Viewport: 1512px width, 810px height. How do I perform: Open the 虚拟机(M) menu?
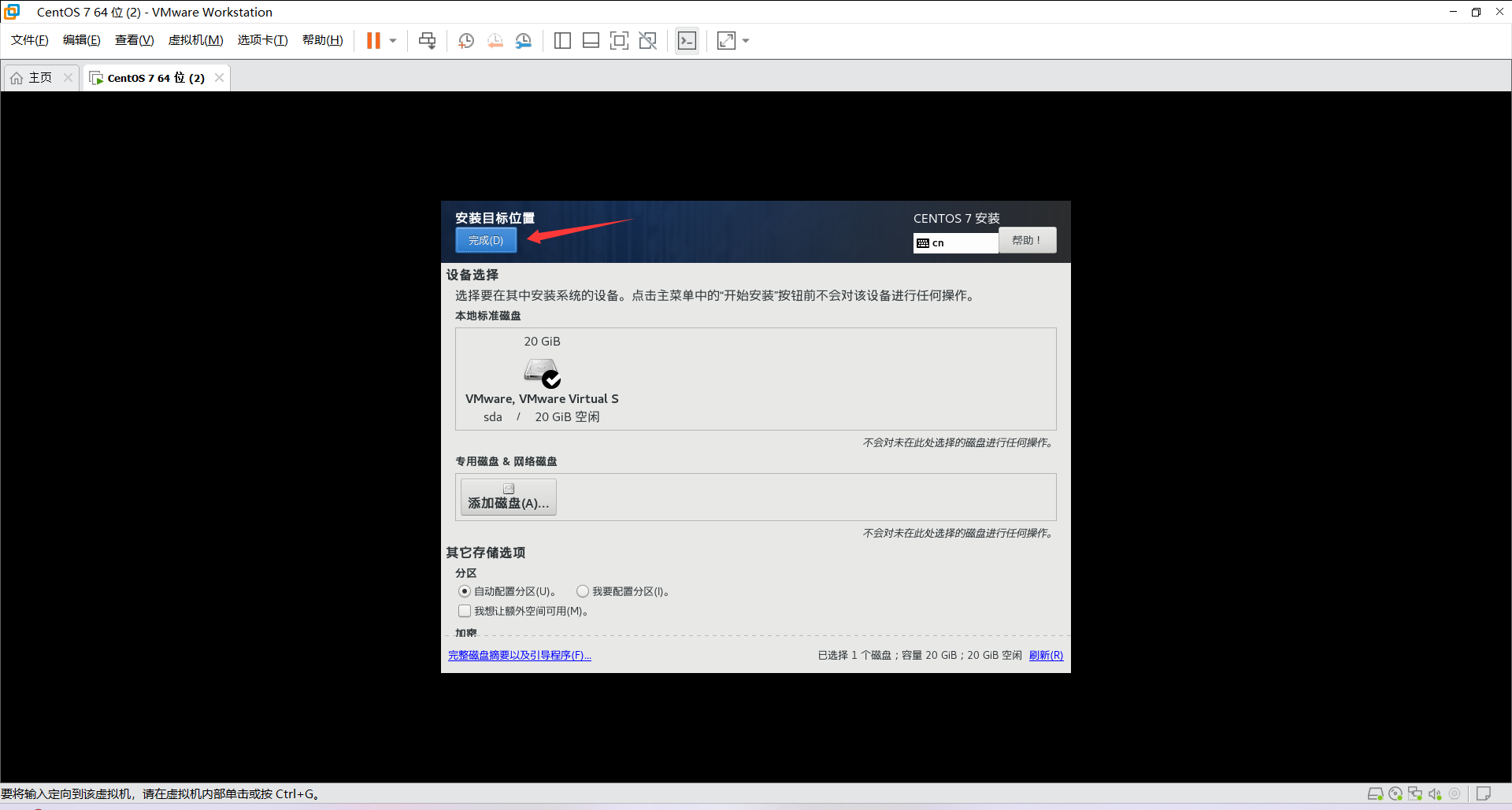click(196, 40)
